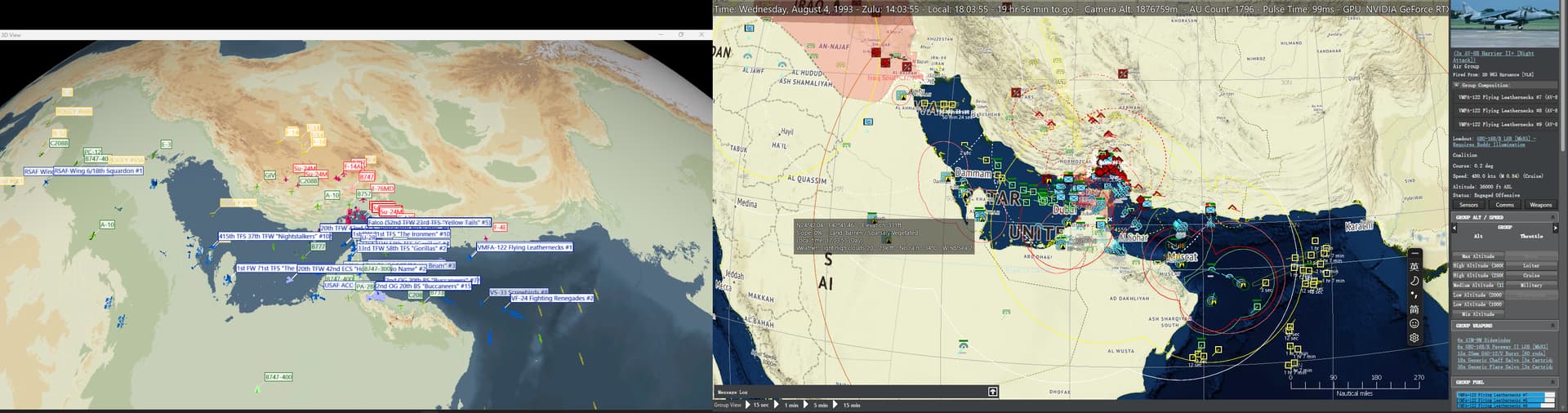Collapse the Group Fuel panel
This screenshot has height=413, width=1568.
click(x=1553, y=382)
